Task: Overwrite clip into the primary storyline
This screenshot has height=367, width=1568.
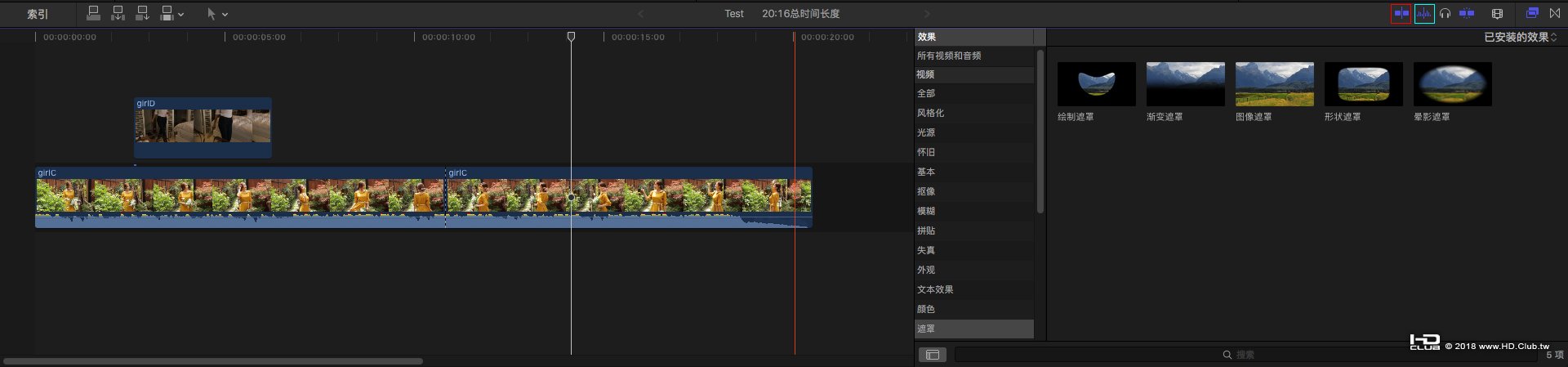Action: 167,13
